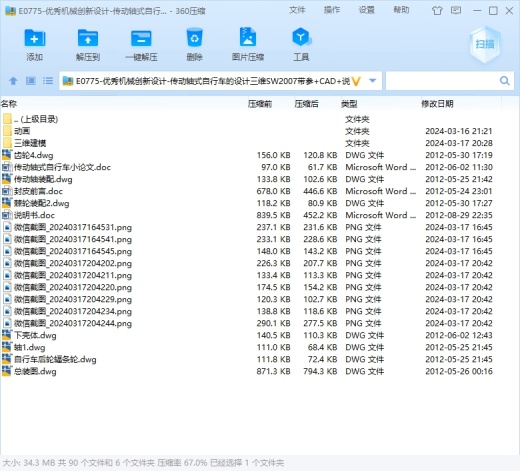Click the 总装图.dwg file icon
520x471 pixels.
coord(7,371)
